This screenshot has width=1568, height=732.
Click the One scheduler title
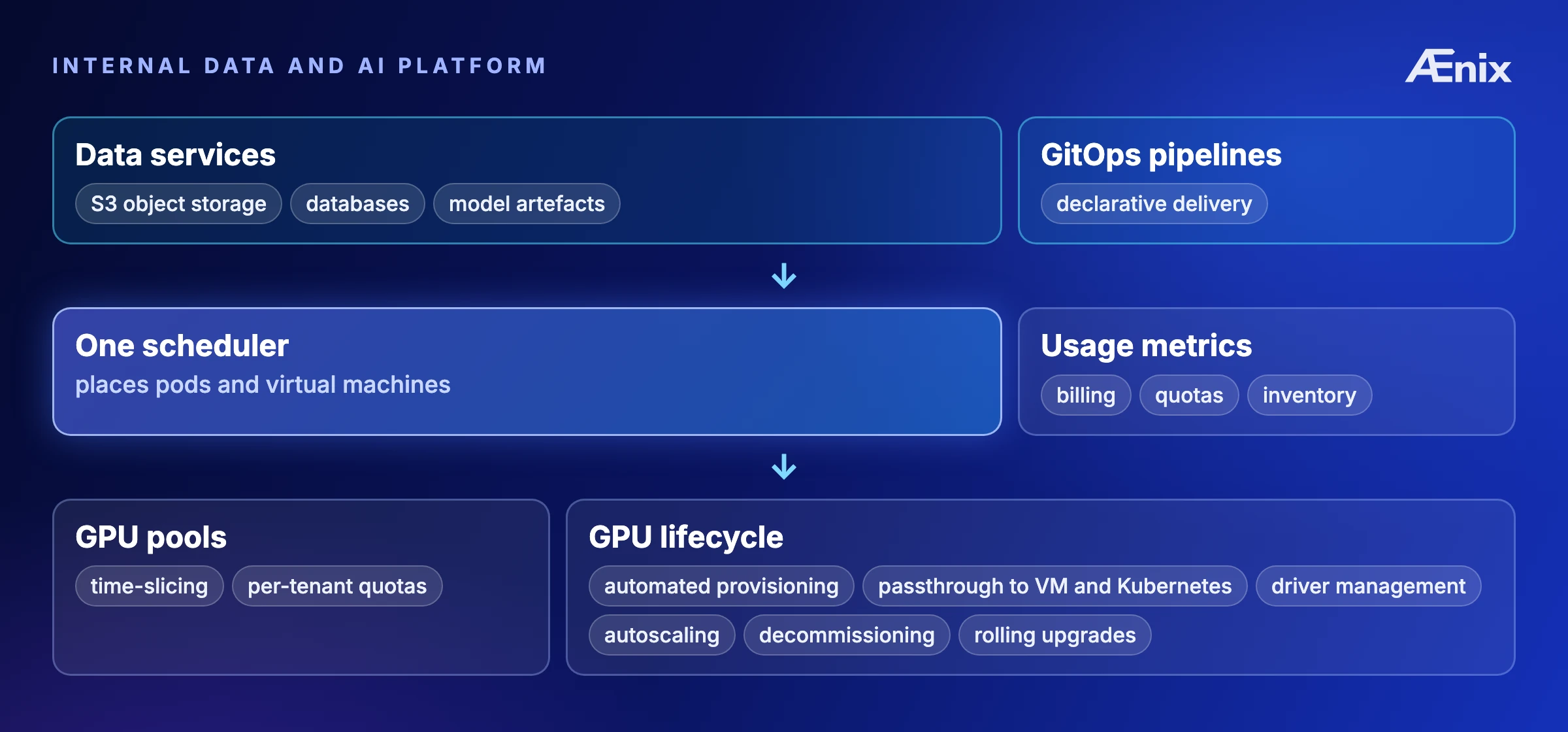point(182,346)
